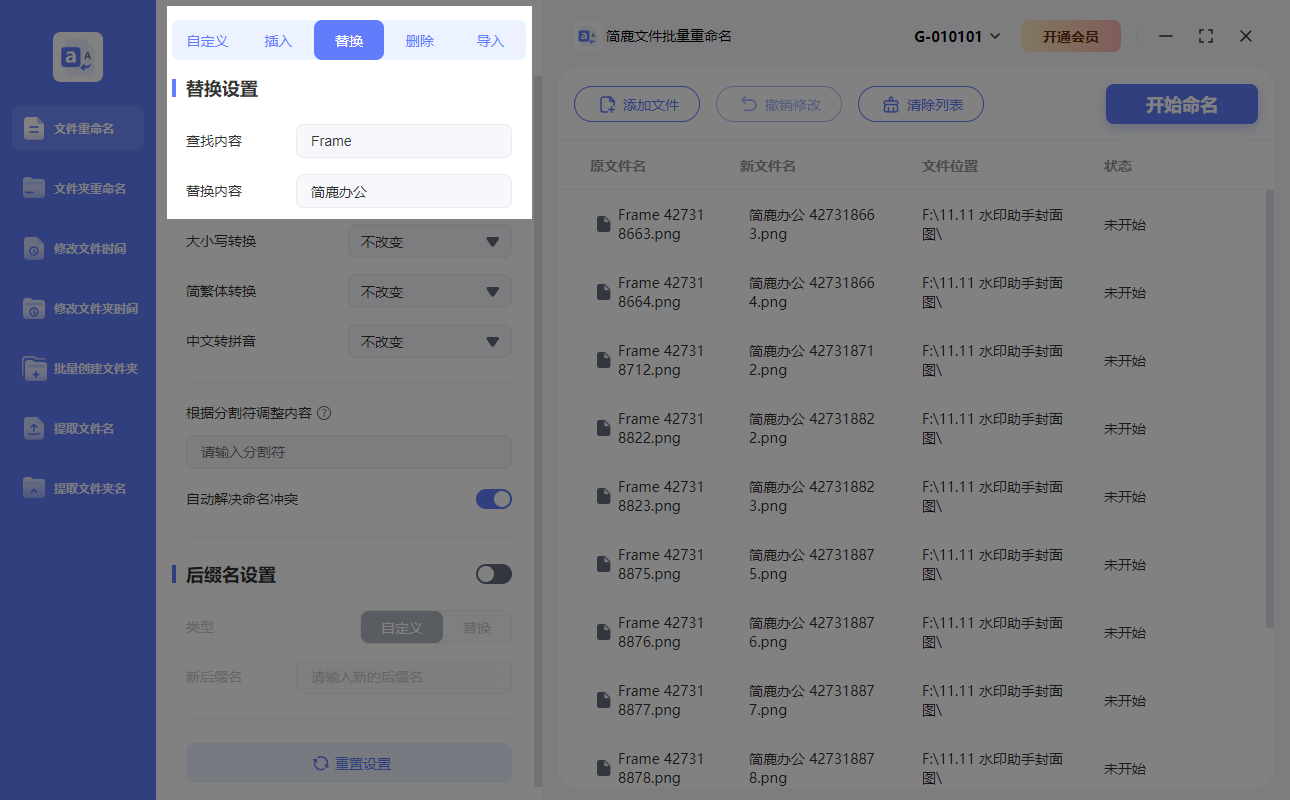
Task: Switch to the 删除 tab
Action: point(420,41)
